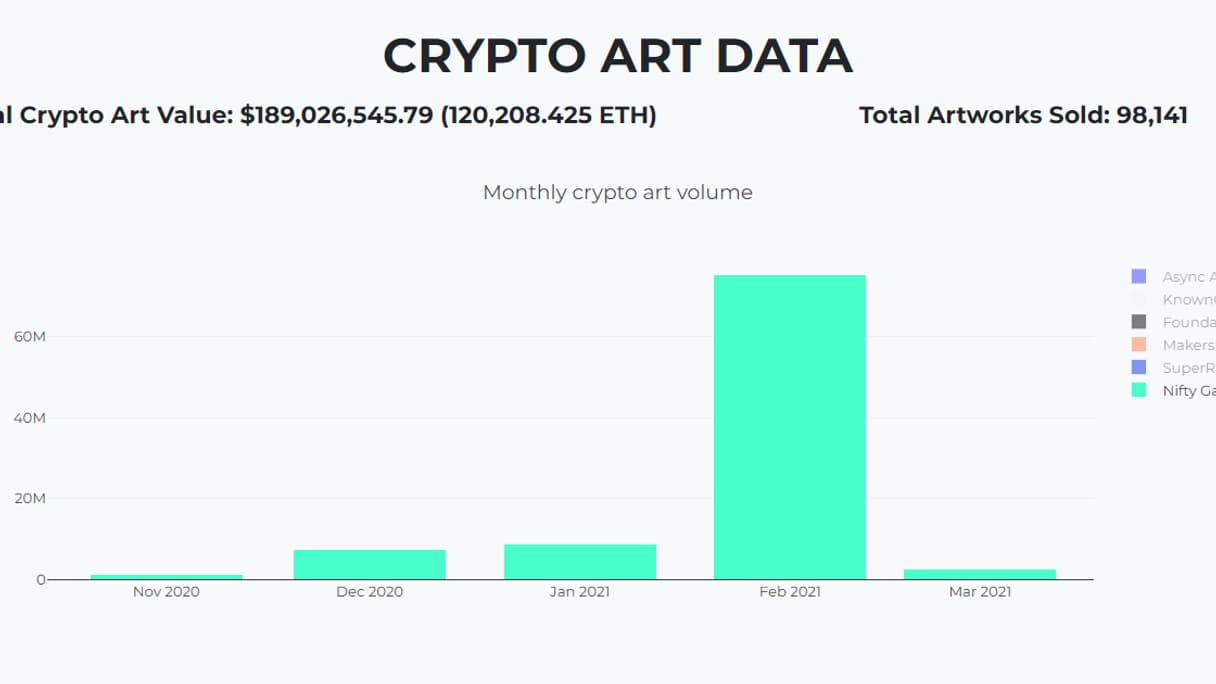Enable Foundation series via legend label
The height and width of the screenshot is (684, 1216).
(x=1189, y=322)
